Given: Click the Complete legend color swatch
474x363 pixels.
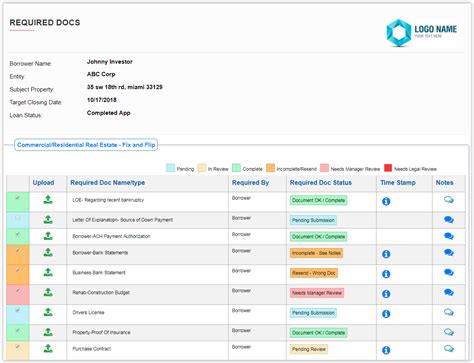Looking at the screenshot, I should pos(236,168).
